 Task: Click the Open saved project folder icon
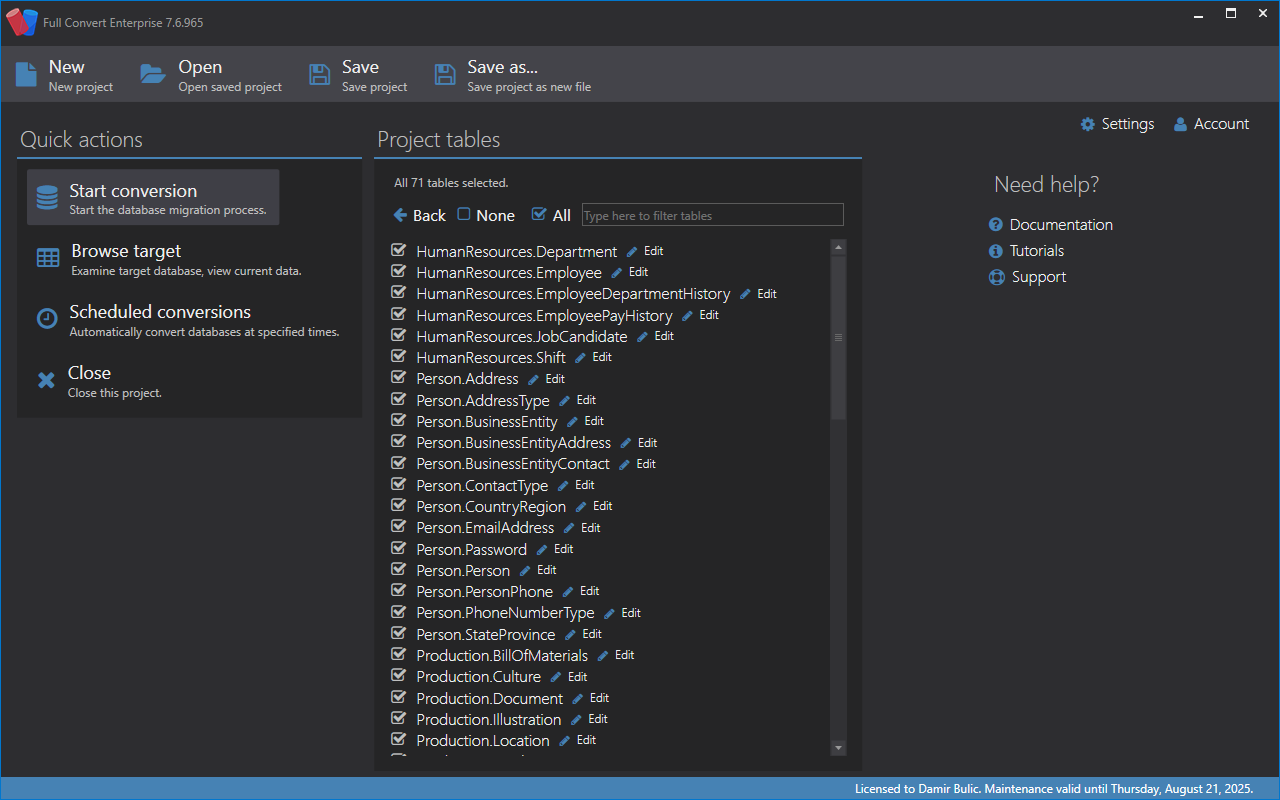point(153,74)
